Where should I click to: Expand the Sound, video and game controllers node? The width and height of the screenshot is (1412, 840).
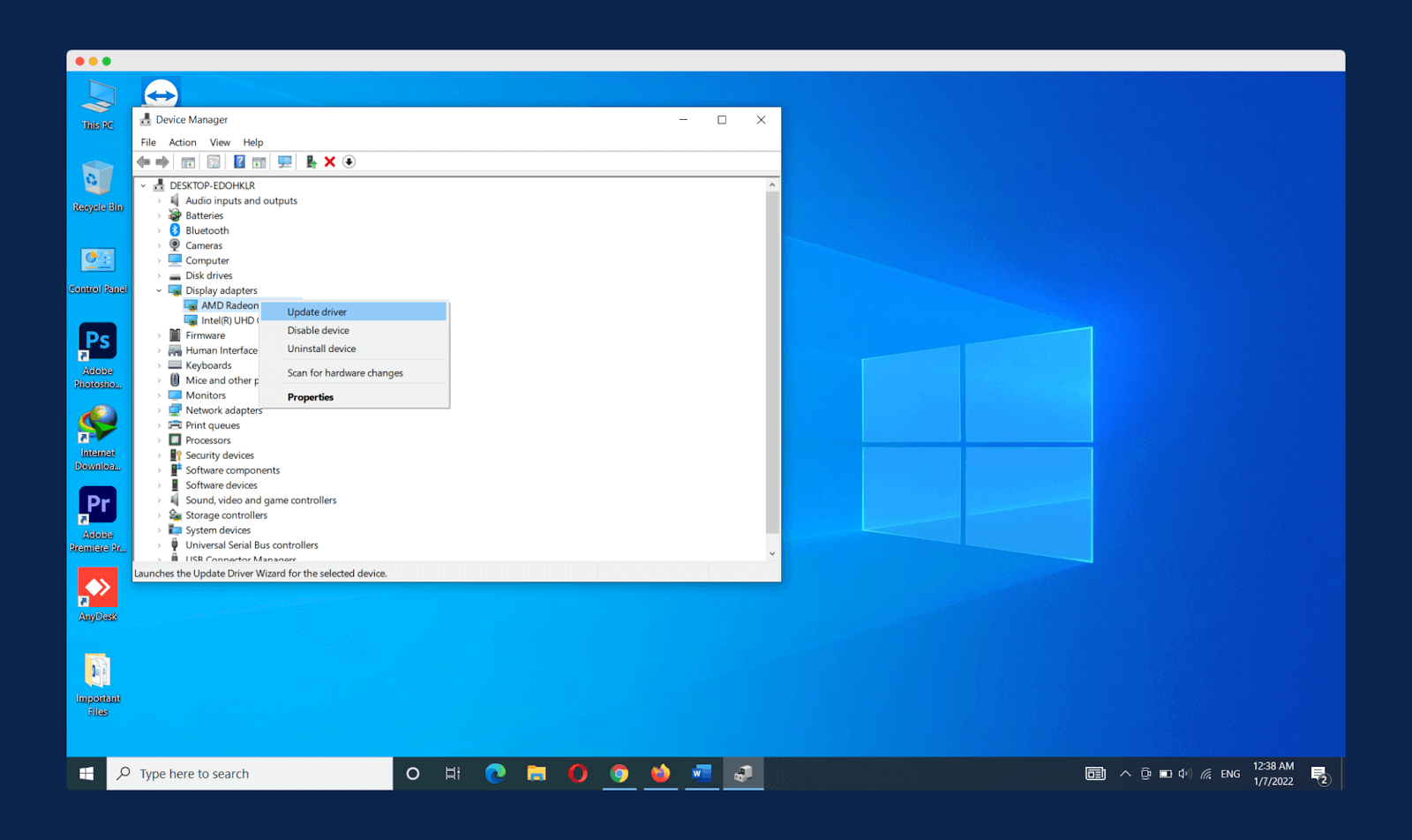pos(160,500)
